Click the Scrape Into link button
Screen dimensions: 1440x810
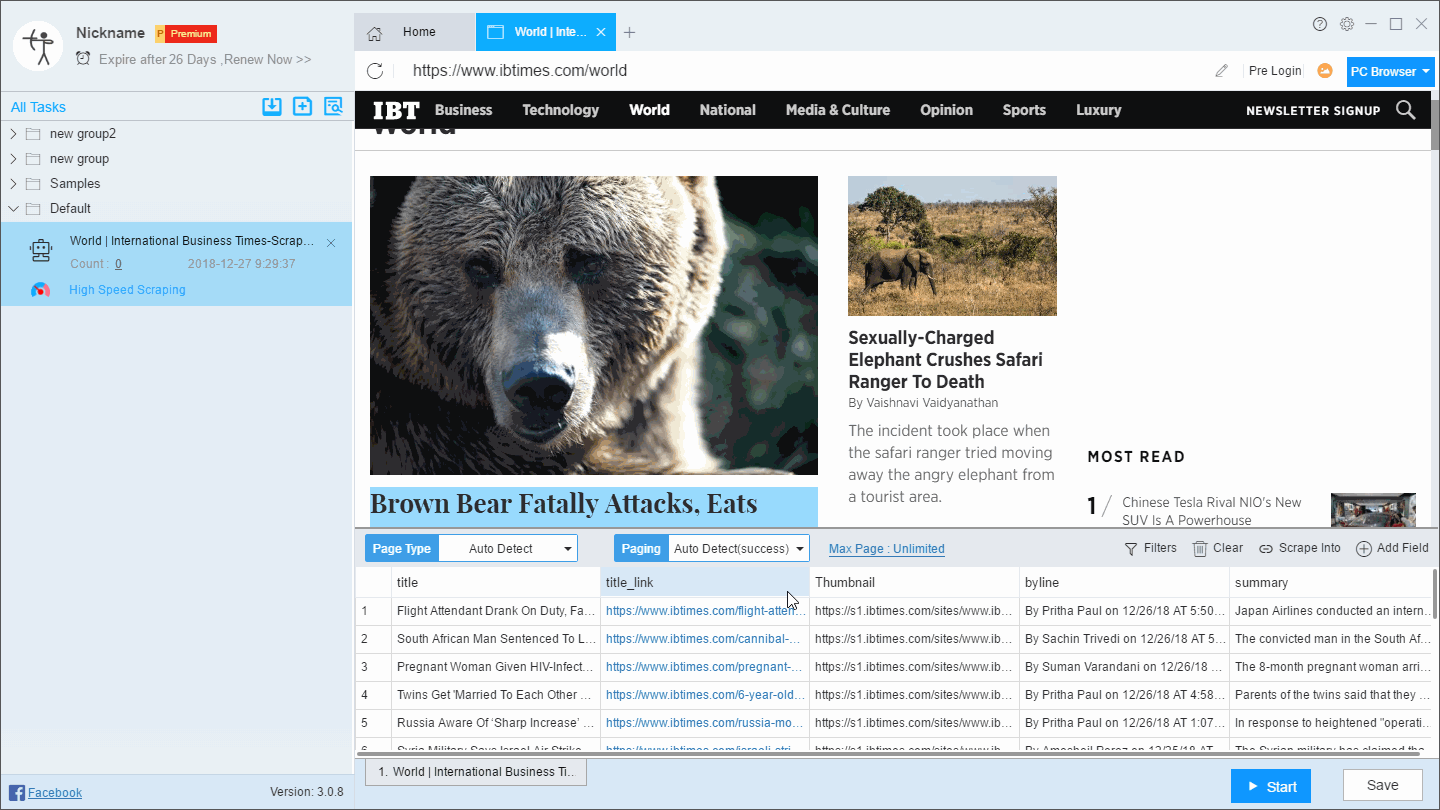[1300, 548]
